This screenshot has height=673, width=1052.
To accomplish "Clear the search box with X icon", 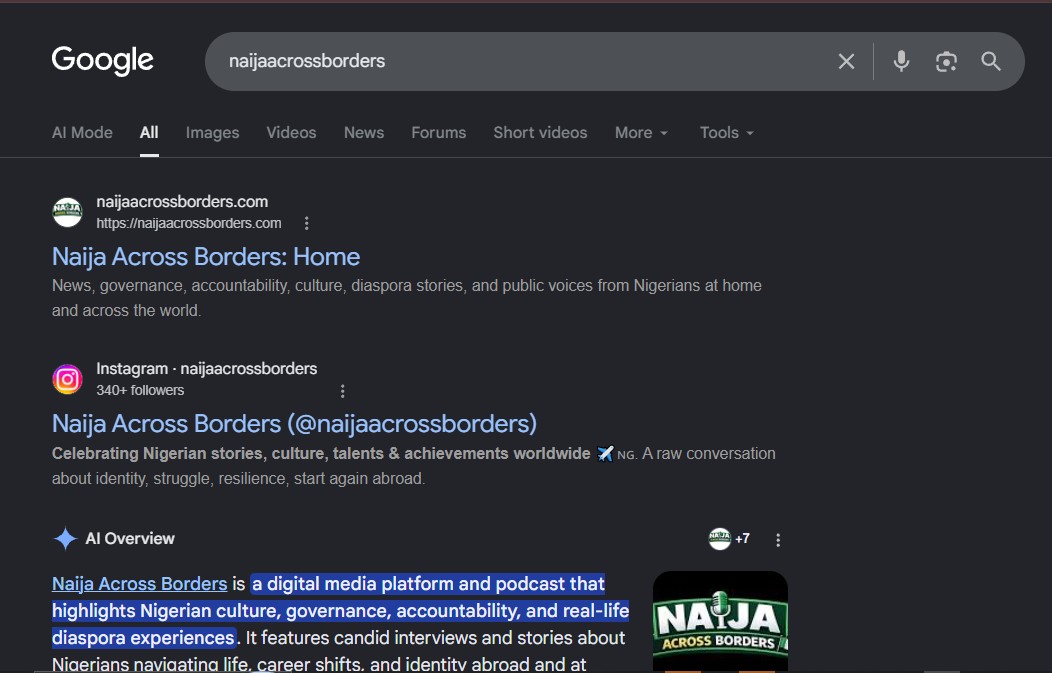I will point(846,62).
